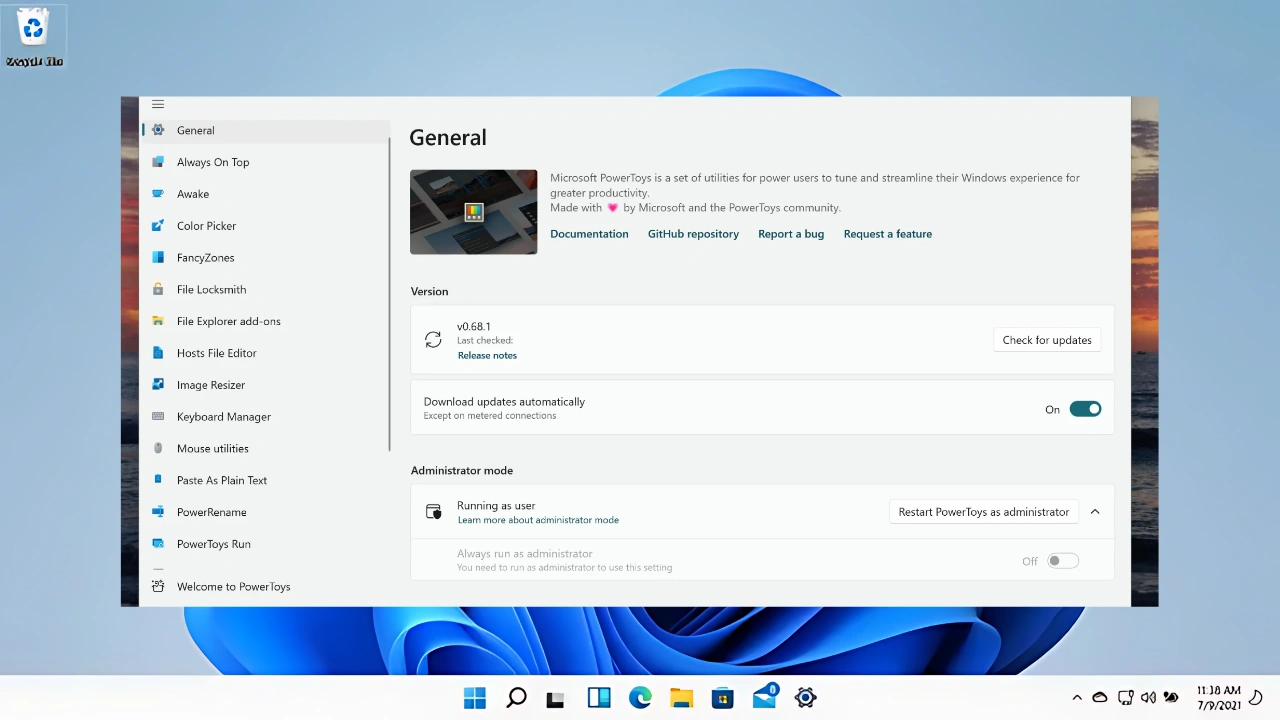Open taskbar clock and date
The width and height of the screenshot is (1280, 720).
pyautogui.click(x=1219, y=698)
